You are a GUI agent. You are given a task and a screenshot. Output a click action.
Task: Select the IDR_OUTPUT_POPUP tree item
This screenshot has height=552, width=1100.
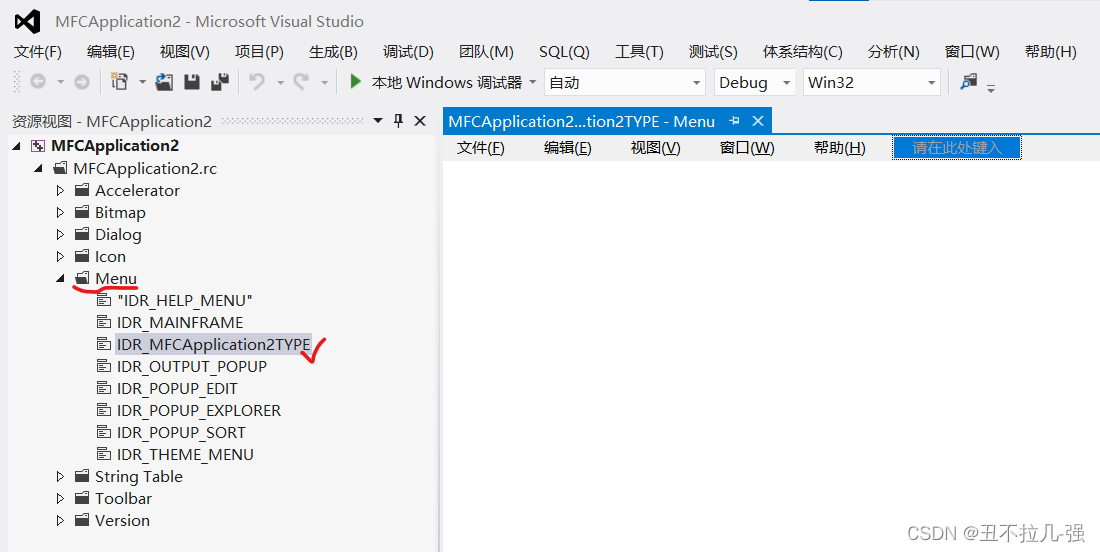(x=192, y=366)
